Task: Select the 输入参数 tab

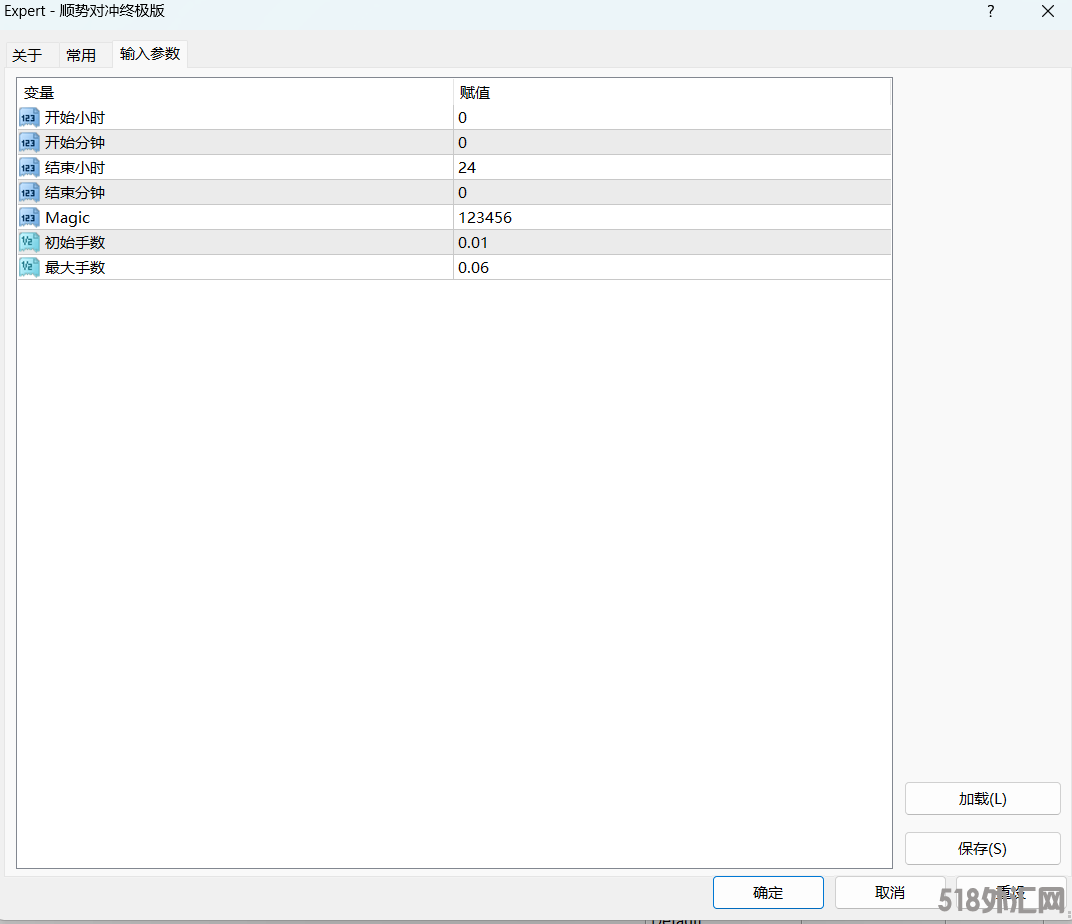Action: pyautogui.click(x=149, y=55)
